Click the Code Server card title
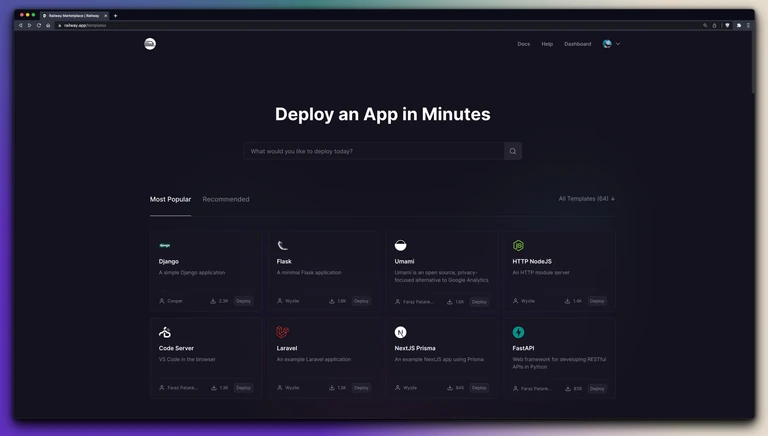Viewport: 768px width, 436px height. 176,348
